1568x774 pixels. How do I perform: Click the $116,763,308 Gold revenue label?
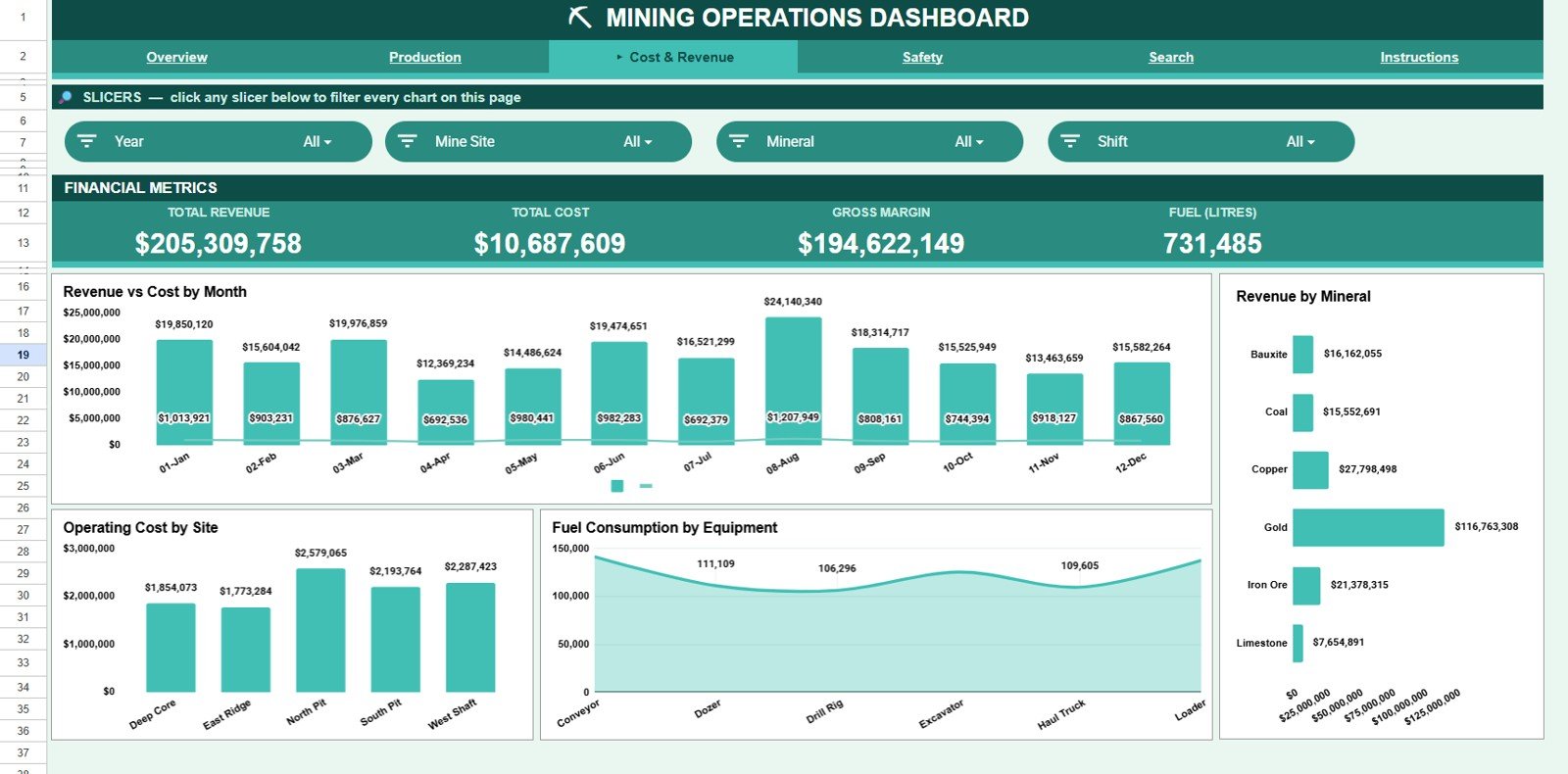click(x=1487, y=526)
